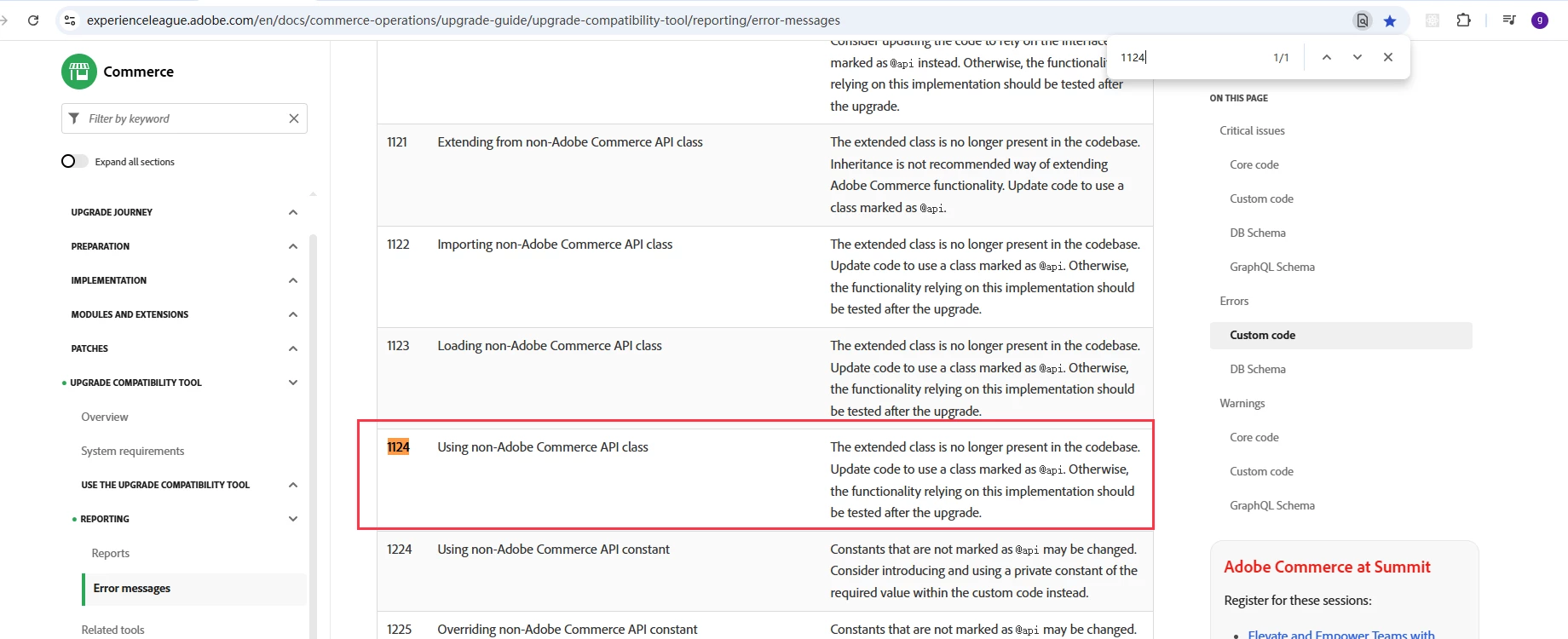Expand the Implementation section

coord(293,280)
